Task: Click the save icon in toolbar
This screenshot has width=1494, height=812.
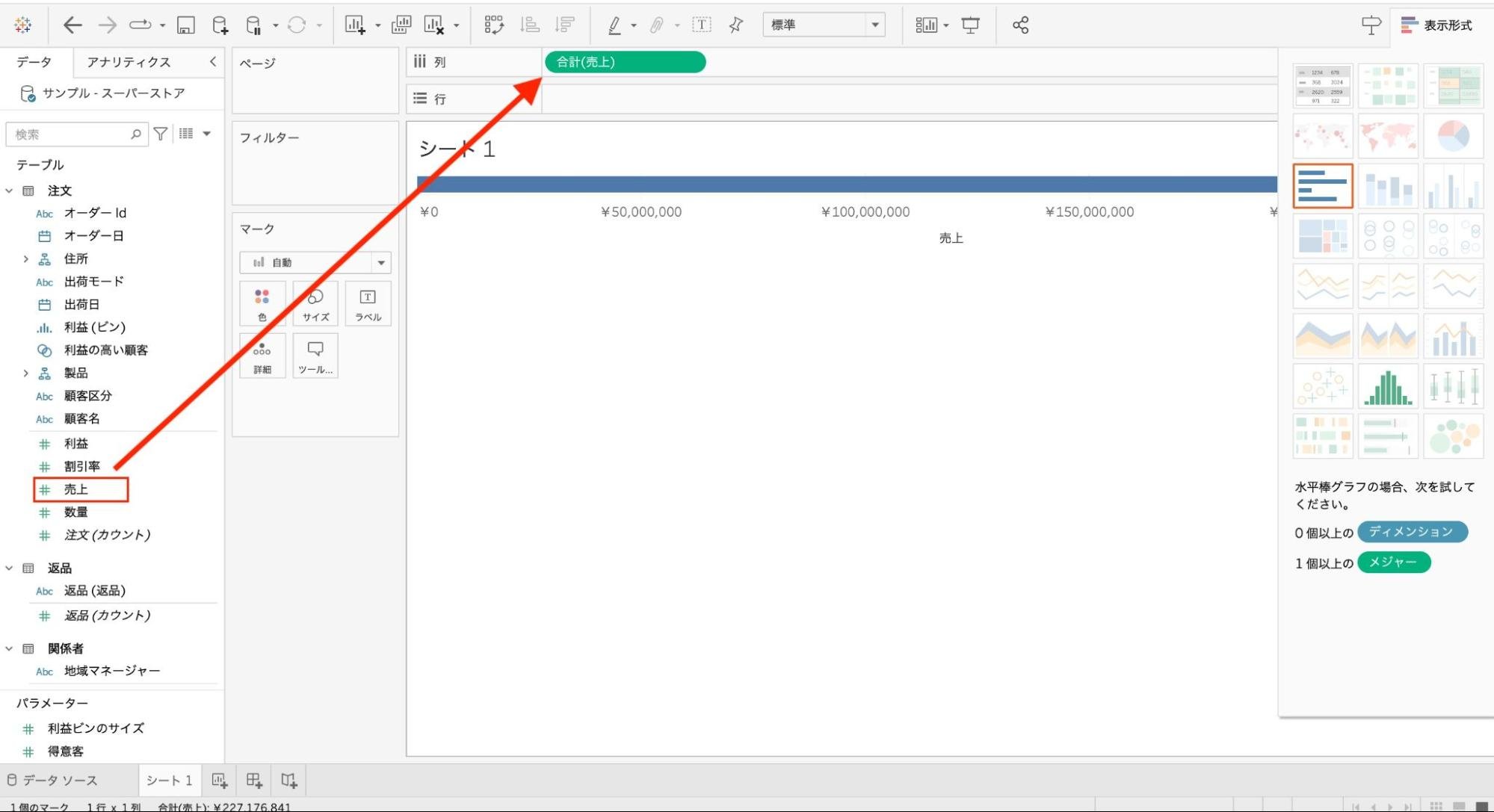Action: [185, 25]
